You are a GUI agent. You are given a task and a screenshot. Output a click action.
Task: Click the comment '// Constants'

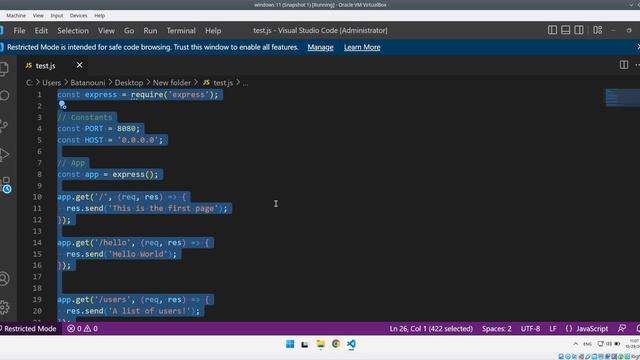point(84,117)
